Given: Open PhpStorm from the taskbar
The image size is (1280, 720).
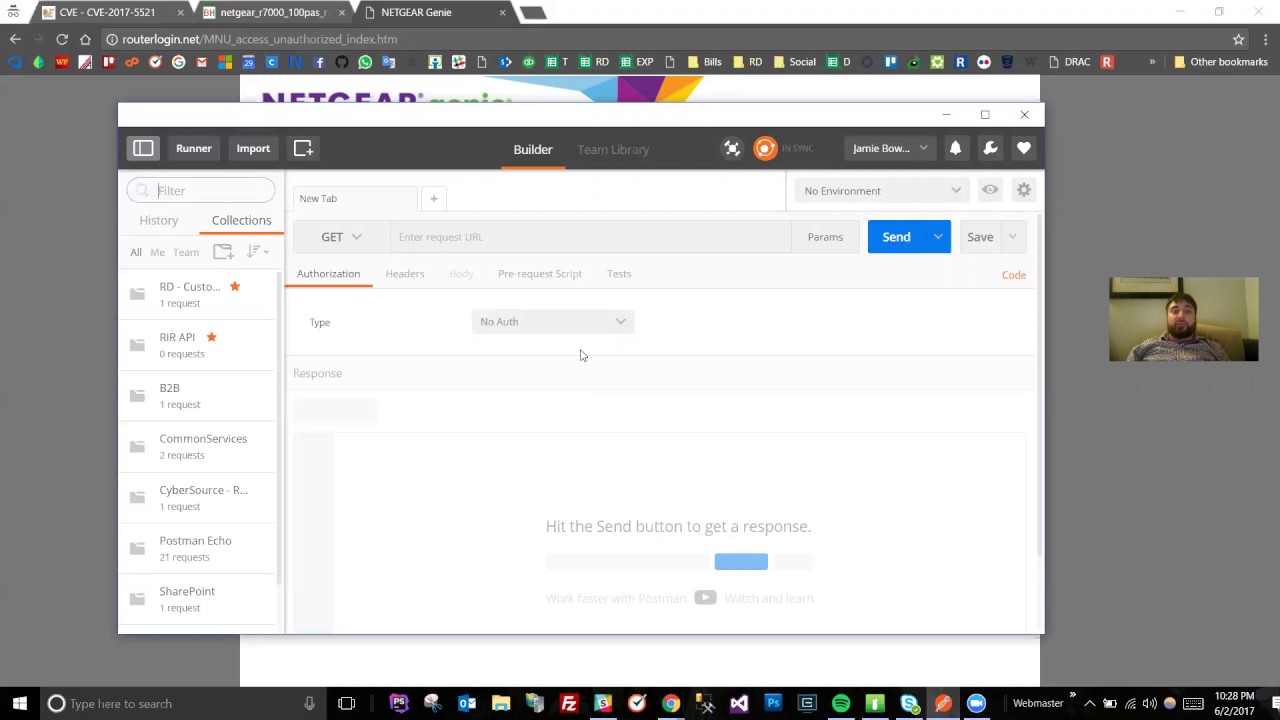Looking at the screenshot, I should [x=399, y=703].
